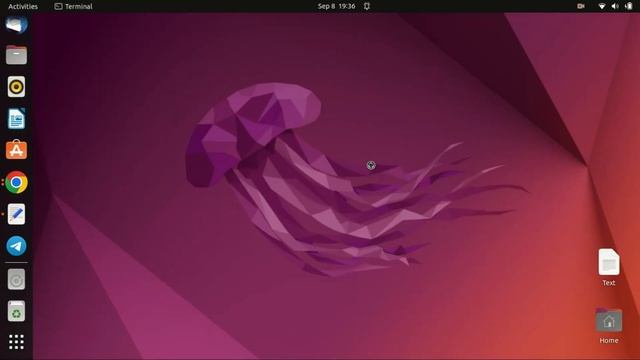This screenshot has height=360, width=640.
Task: Open the Activities overview
Action: point(23,6)
